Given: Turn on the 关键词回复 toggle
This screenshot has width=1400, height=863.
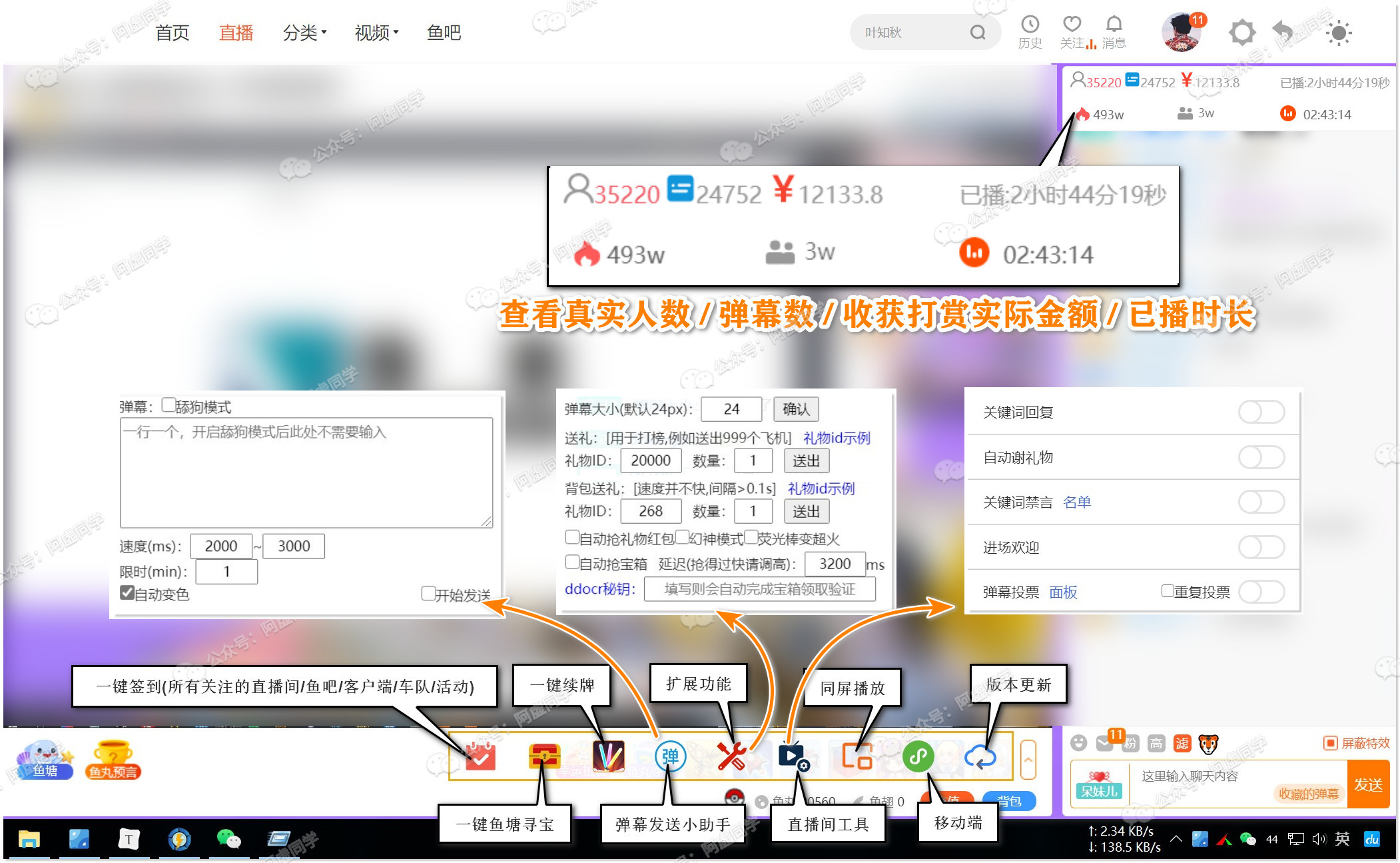Looking at the screenshot, I should coord(1261,412).
